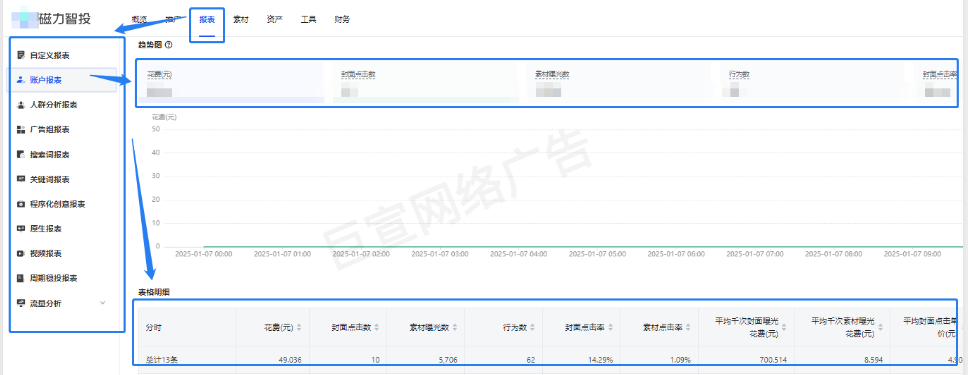
Task: Click the 700.514 value cell
Action: coord(774,359)
